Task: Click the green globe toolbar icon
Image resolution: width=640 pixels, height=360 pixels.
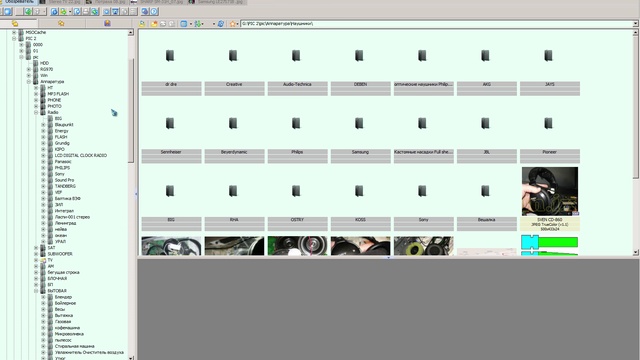Action: (x=28, y=11)
